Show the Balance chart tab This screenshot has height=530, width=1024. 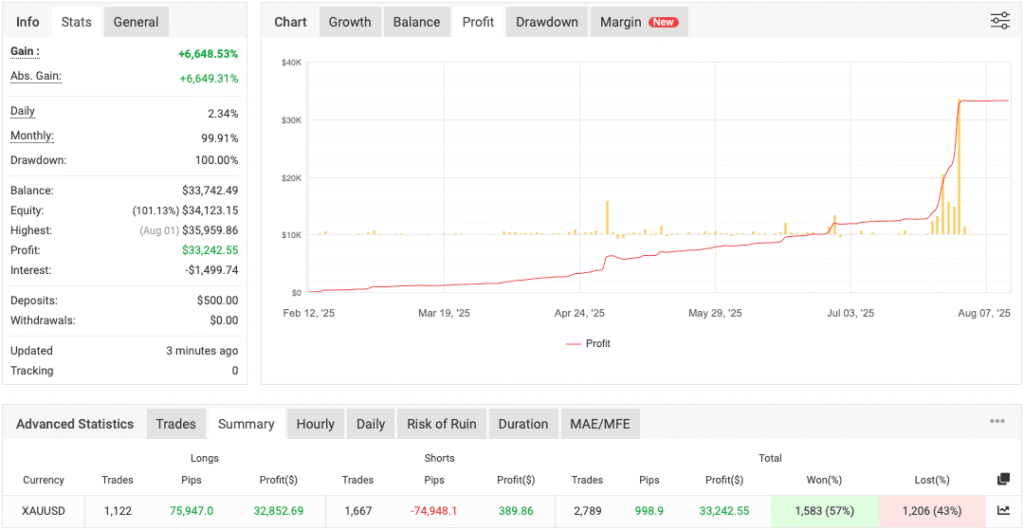(x=416, y=22)
